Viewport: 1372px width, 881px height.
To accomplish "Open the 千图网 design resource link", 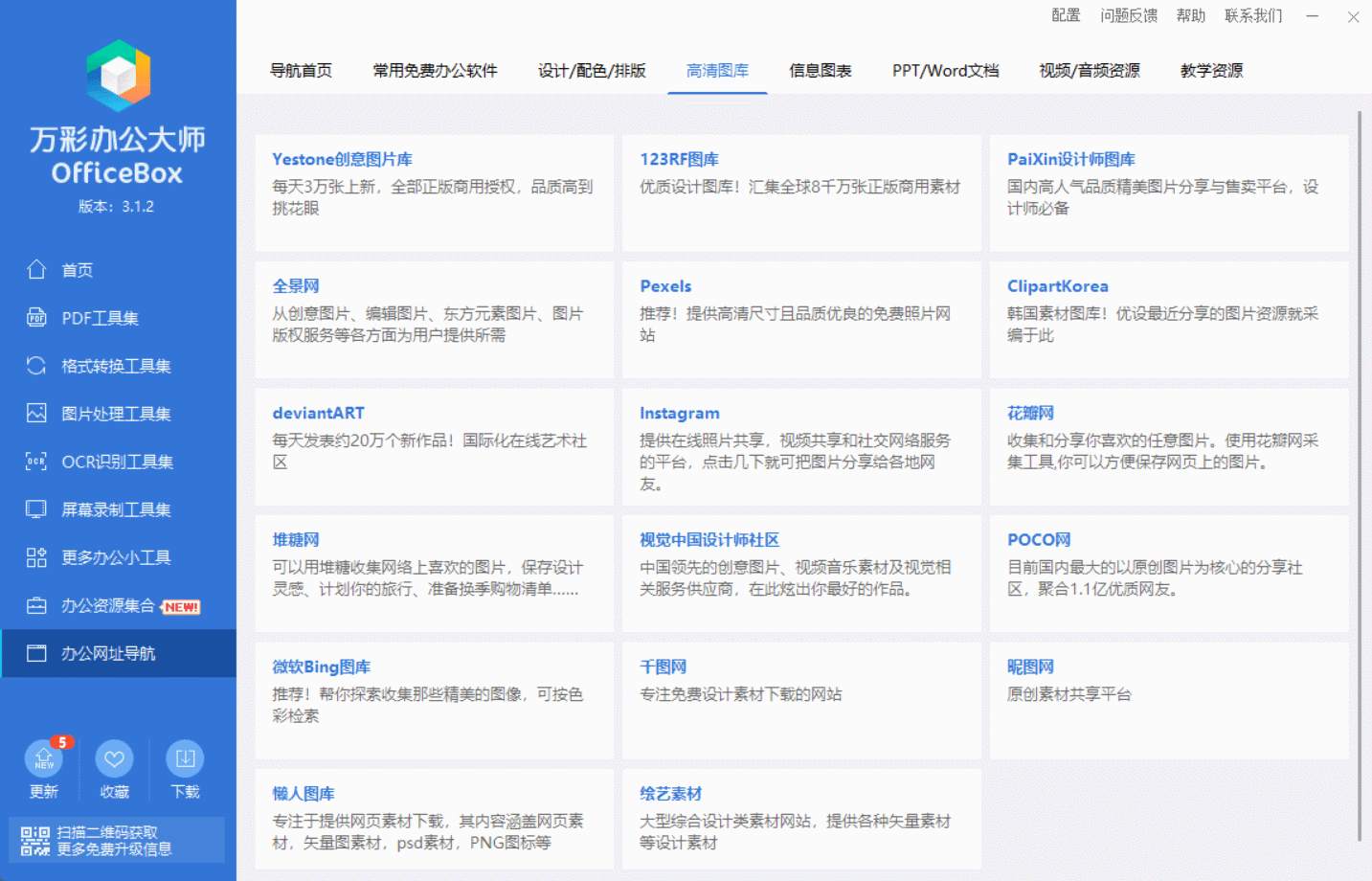I will click(664, 666).
